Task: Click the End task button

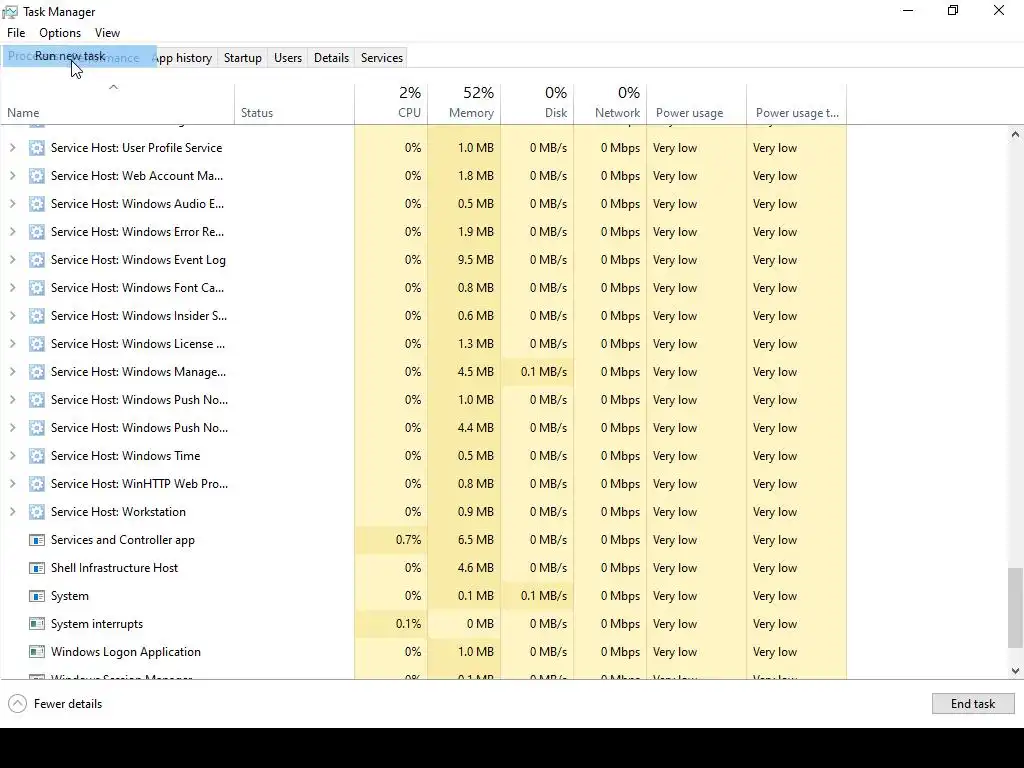Action: click(x=973, y=703)
